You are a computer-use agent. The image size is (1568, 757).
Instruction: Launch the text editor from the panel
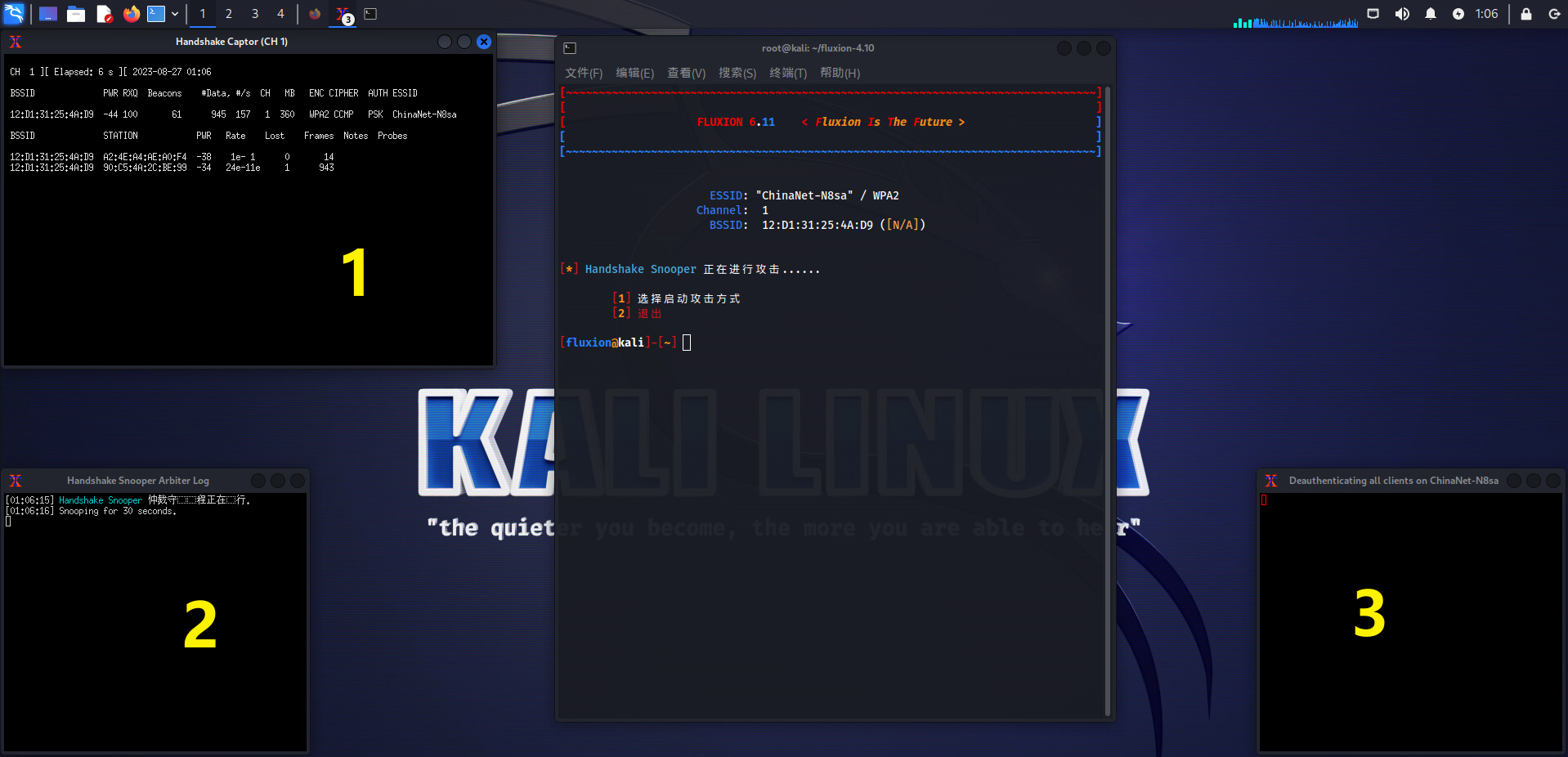pos(104,14)
